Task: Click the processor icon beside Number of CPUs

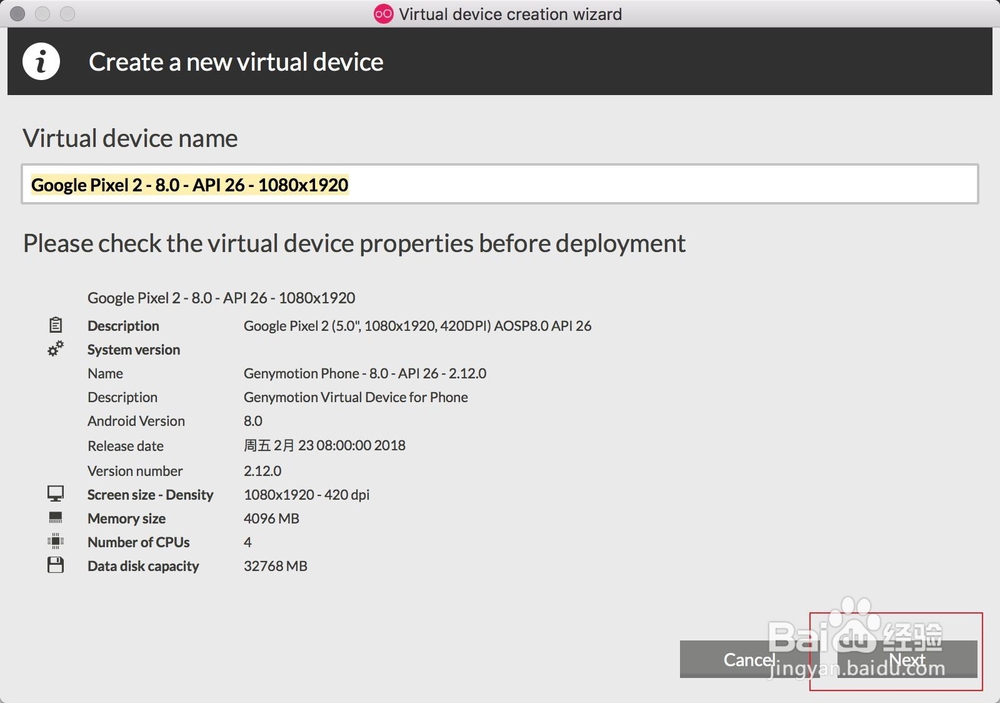Action: point(56,542)
